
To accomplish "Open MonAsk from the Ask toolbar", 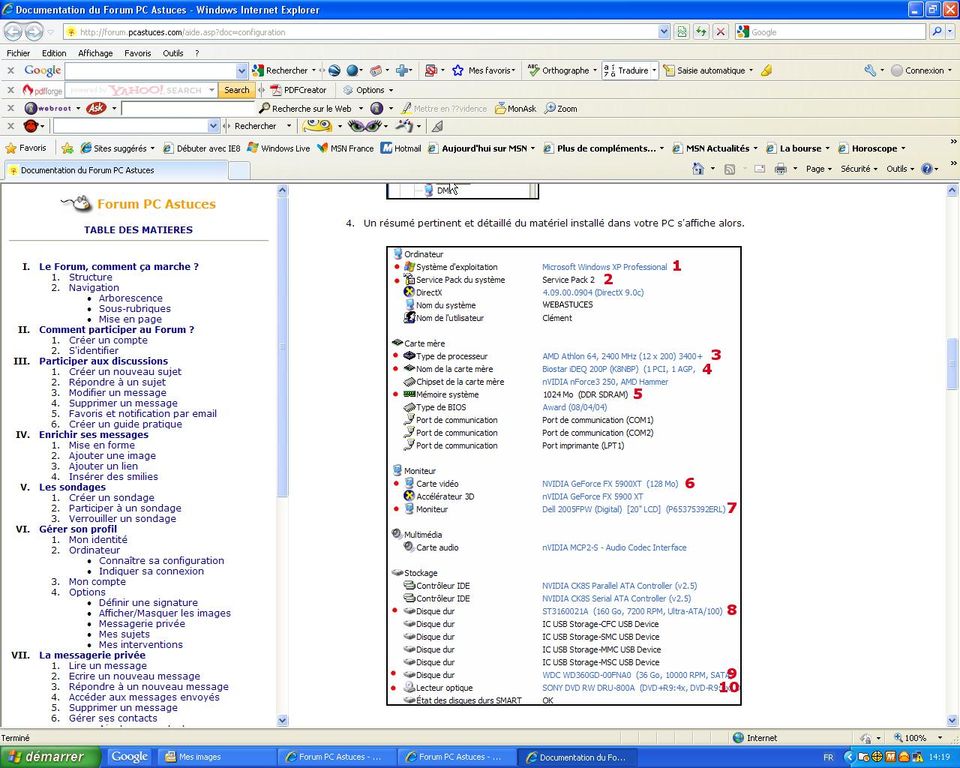I will click(518, 108).
